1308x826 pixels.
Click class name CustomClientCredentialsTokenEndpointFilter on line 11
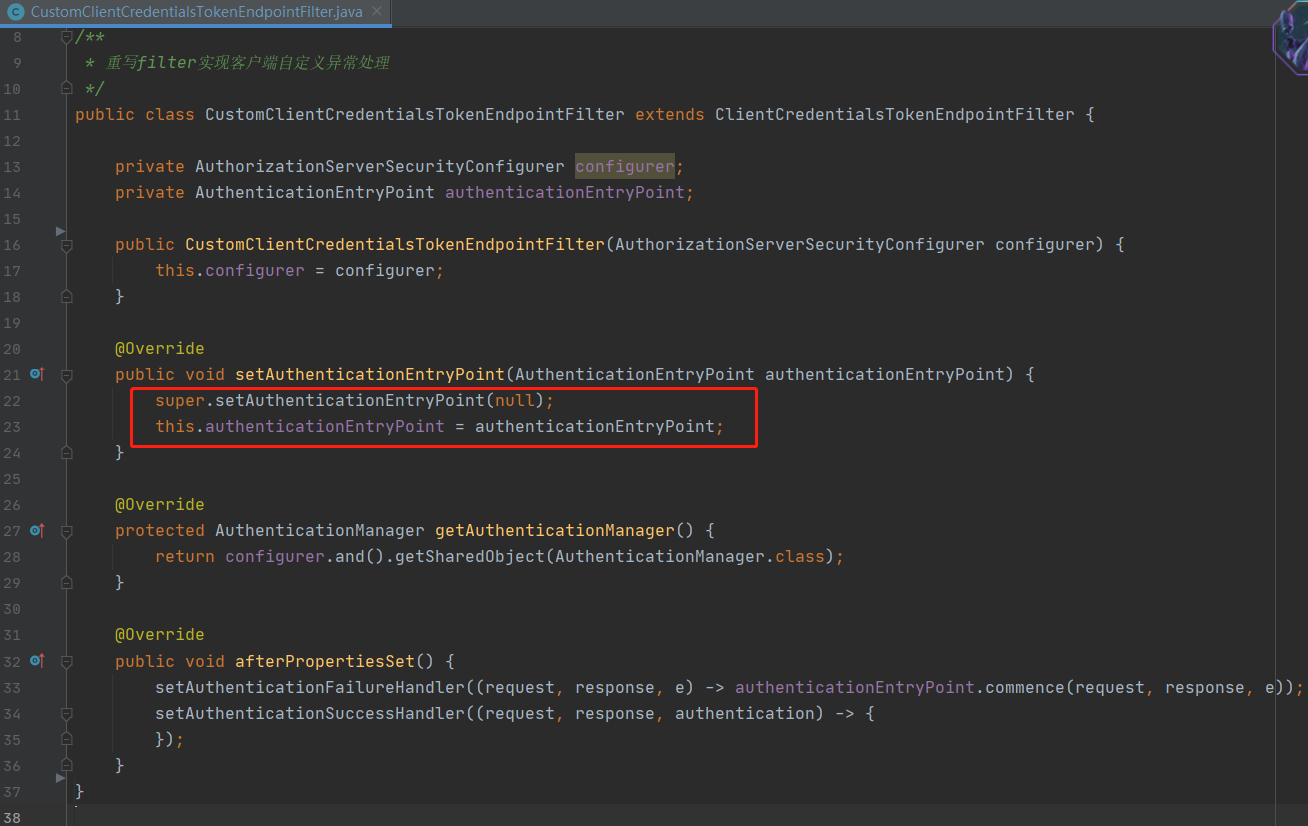[x=415, y=114]
